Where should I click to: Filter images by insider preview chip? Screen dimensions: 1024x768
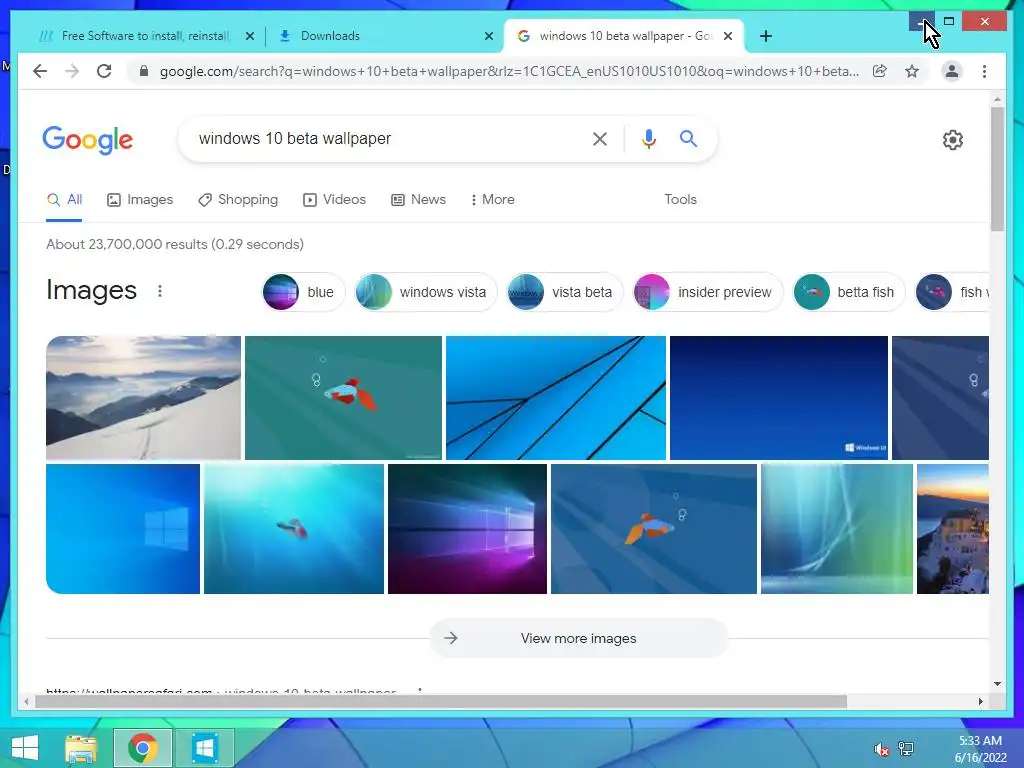click(x=707, y=292)
